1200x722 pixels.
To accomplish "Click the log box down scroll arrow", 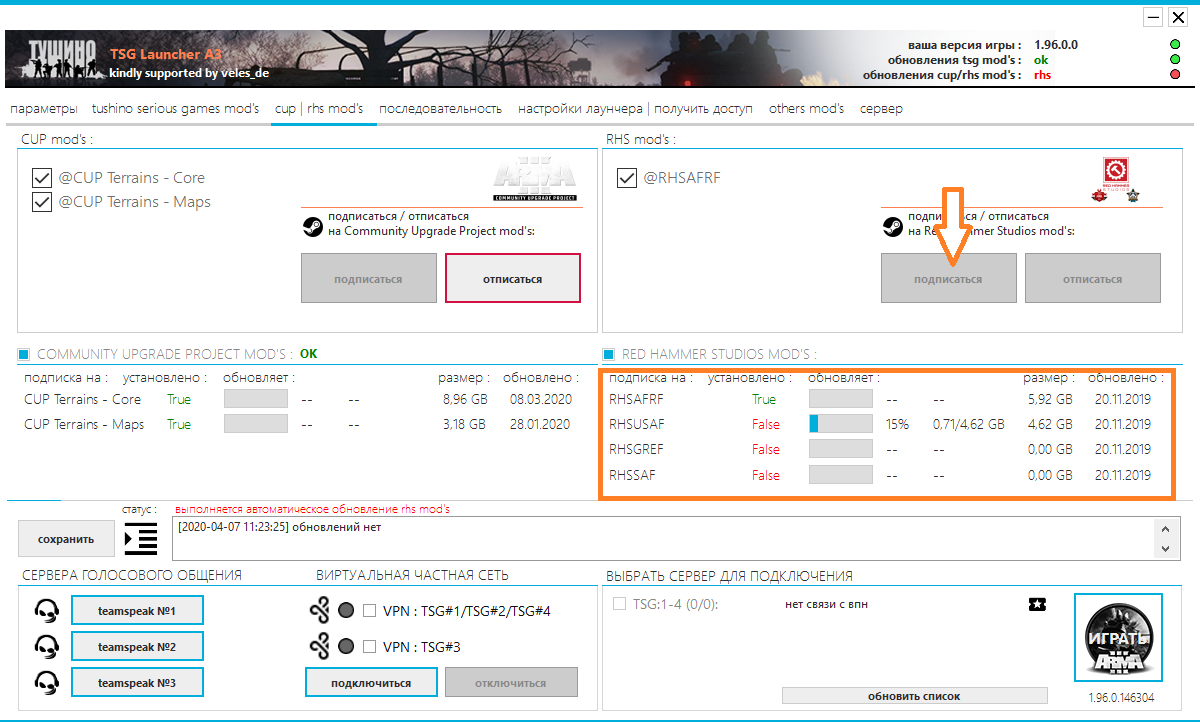I will tap(1164, 549).
